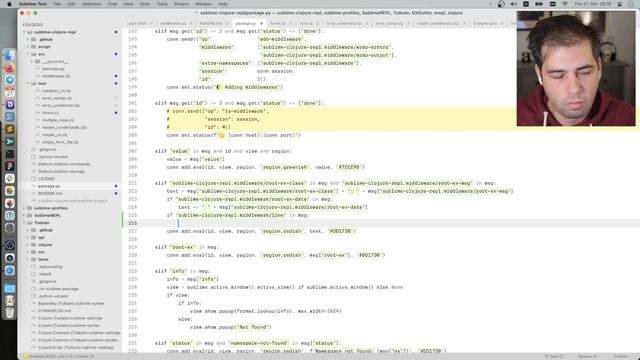Open the Goto menu
This screenshot has width=640, height=360.
click(x=144, y=4)
